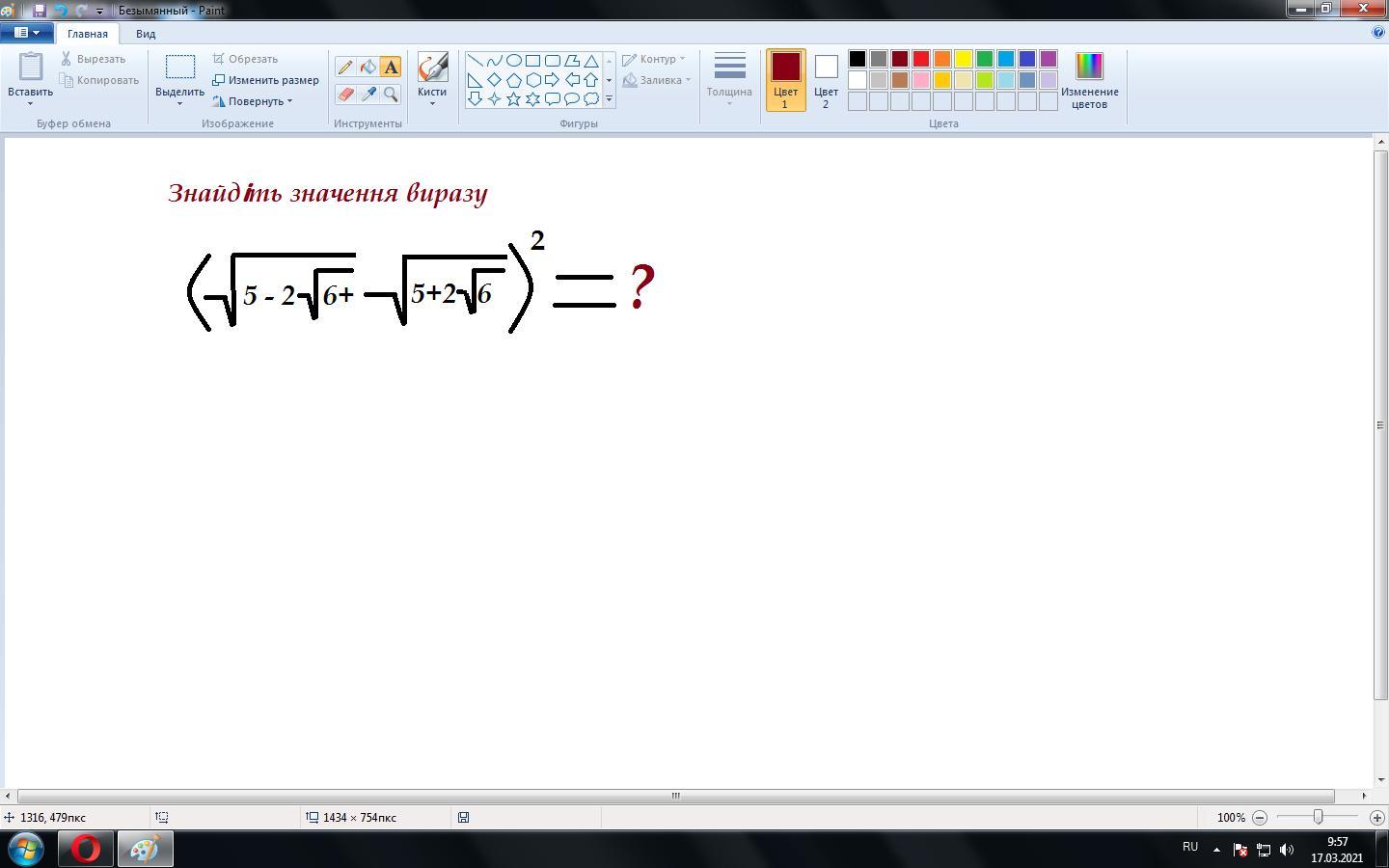Screen dimensions: 1389x868
Task: Click the Кисти brushes icon
Action: 432,68
